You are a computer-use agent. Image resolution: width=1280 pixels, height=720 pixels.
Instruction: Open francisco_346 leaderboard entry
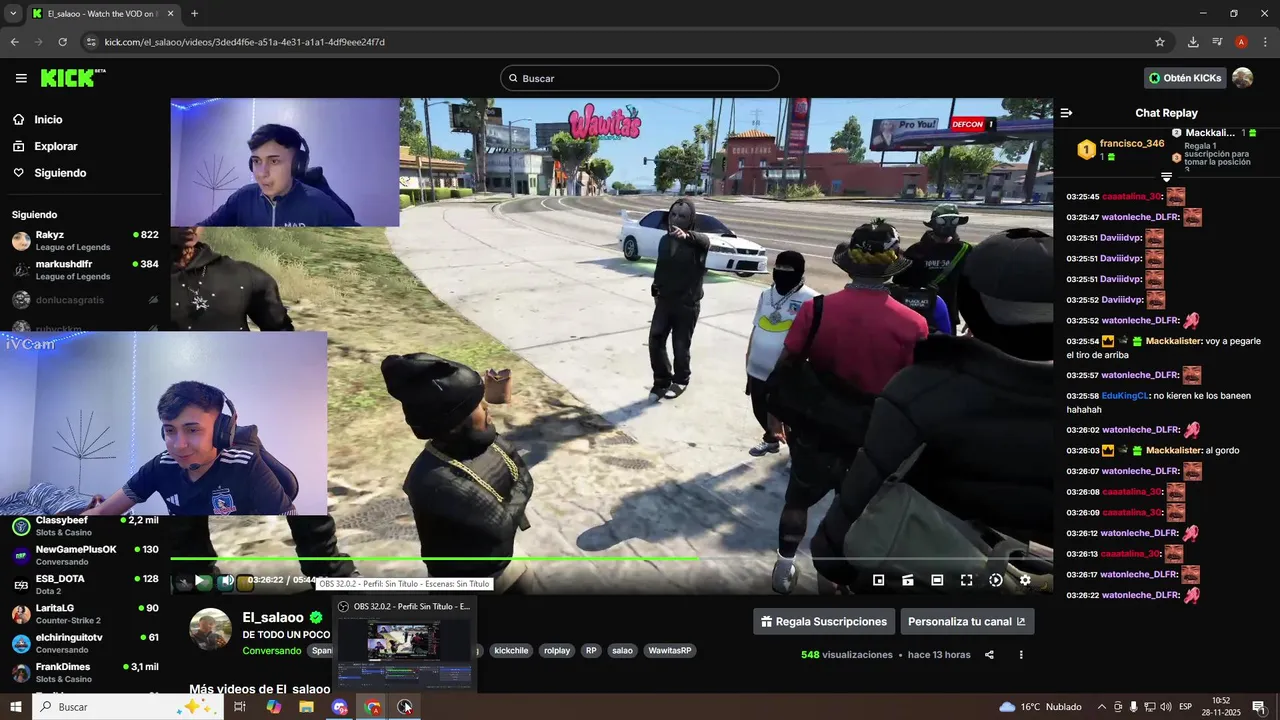point(1121,150)
